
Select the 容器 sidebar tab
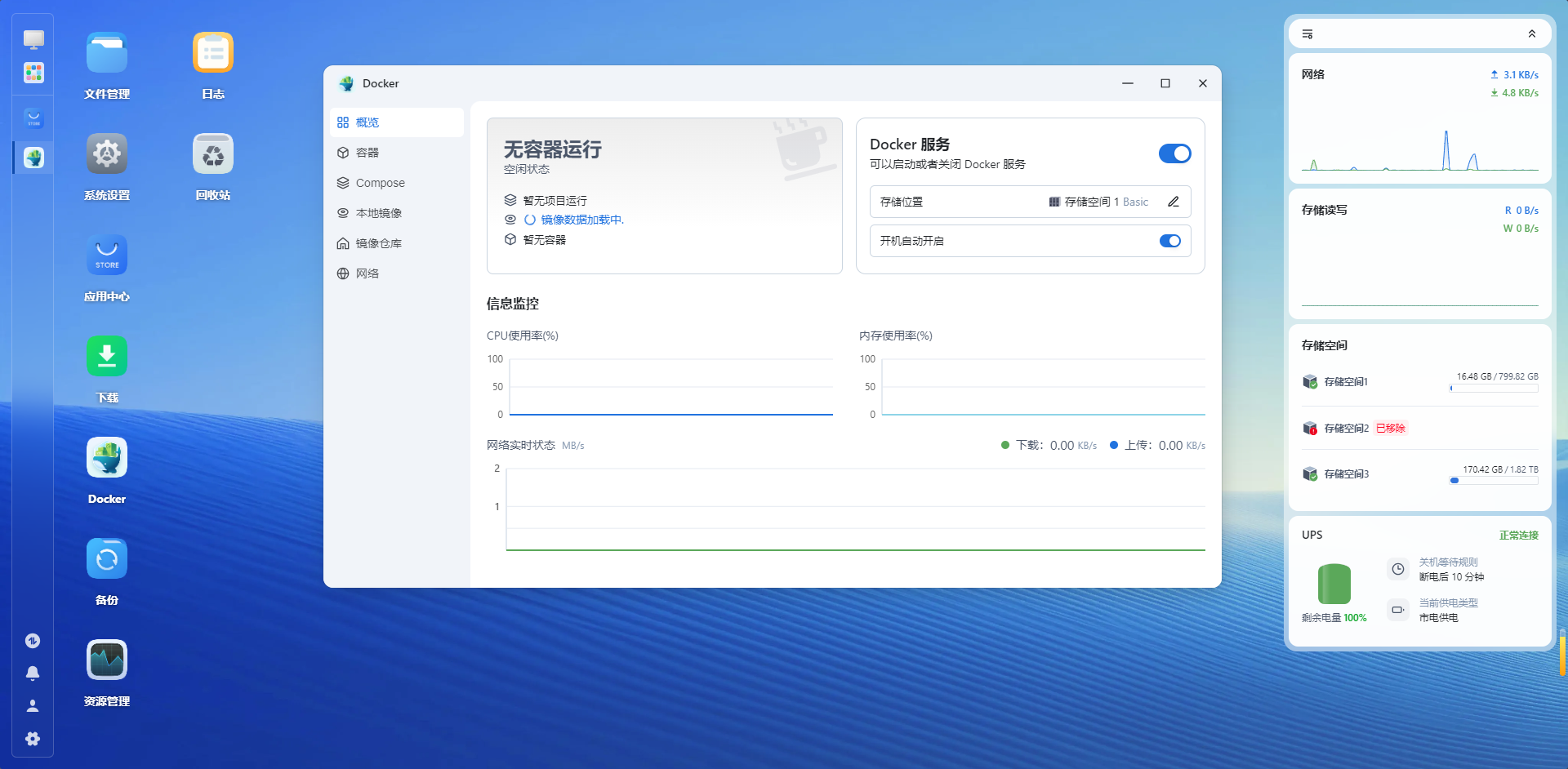coord(367,153)
